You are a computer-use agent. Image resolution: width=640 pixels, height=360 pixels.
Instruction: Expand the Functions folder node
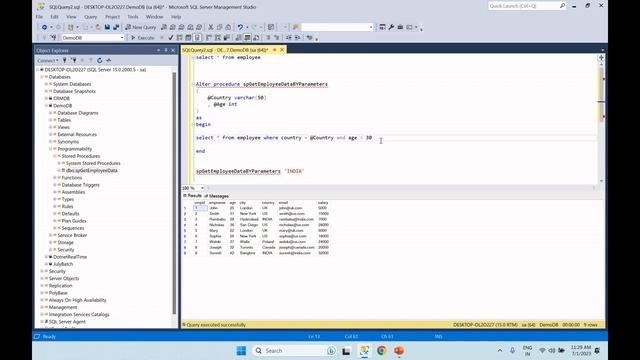click(55, 178)
